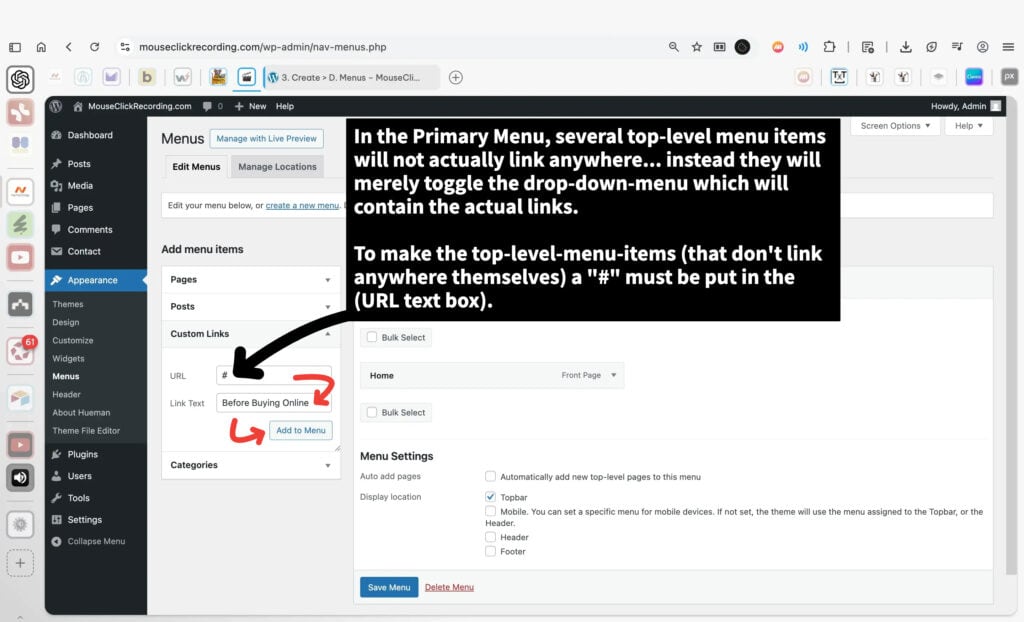Switch to the Manage Locations tab
The image size is (1024, 622).
pyautogui.click(x=279, y=167)
